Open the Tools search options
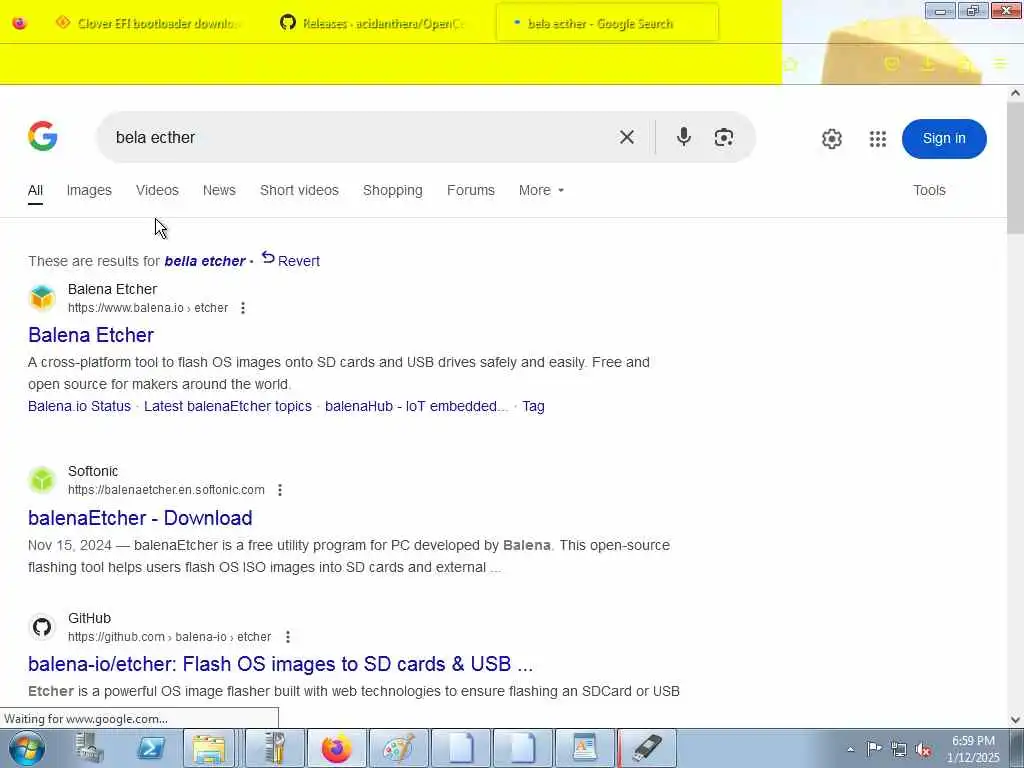Viewport: 1024px width, 768px height. (929, 190)
